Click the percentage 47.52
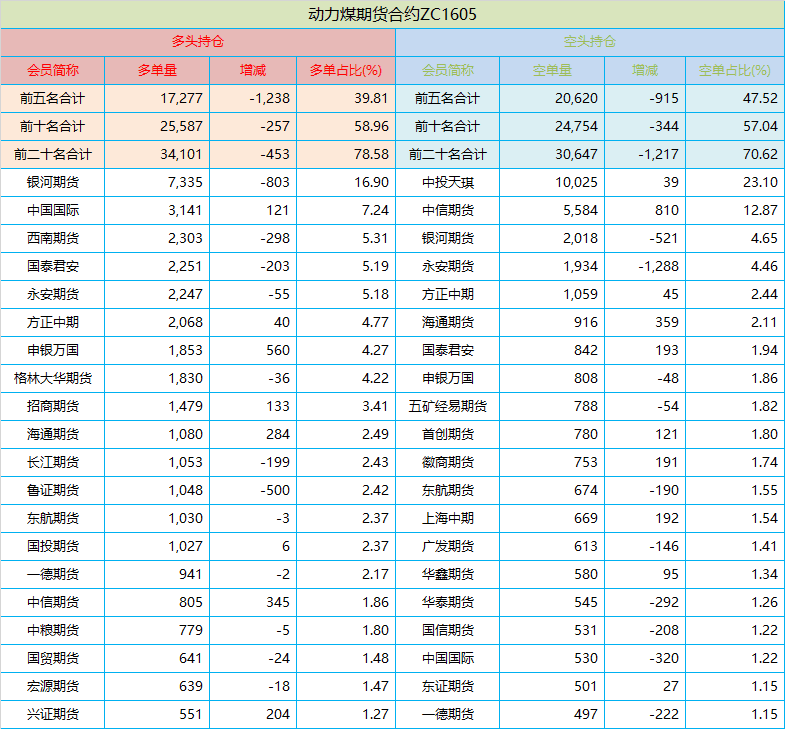 point(760,98)
